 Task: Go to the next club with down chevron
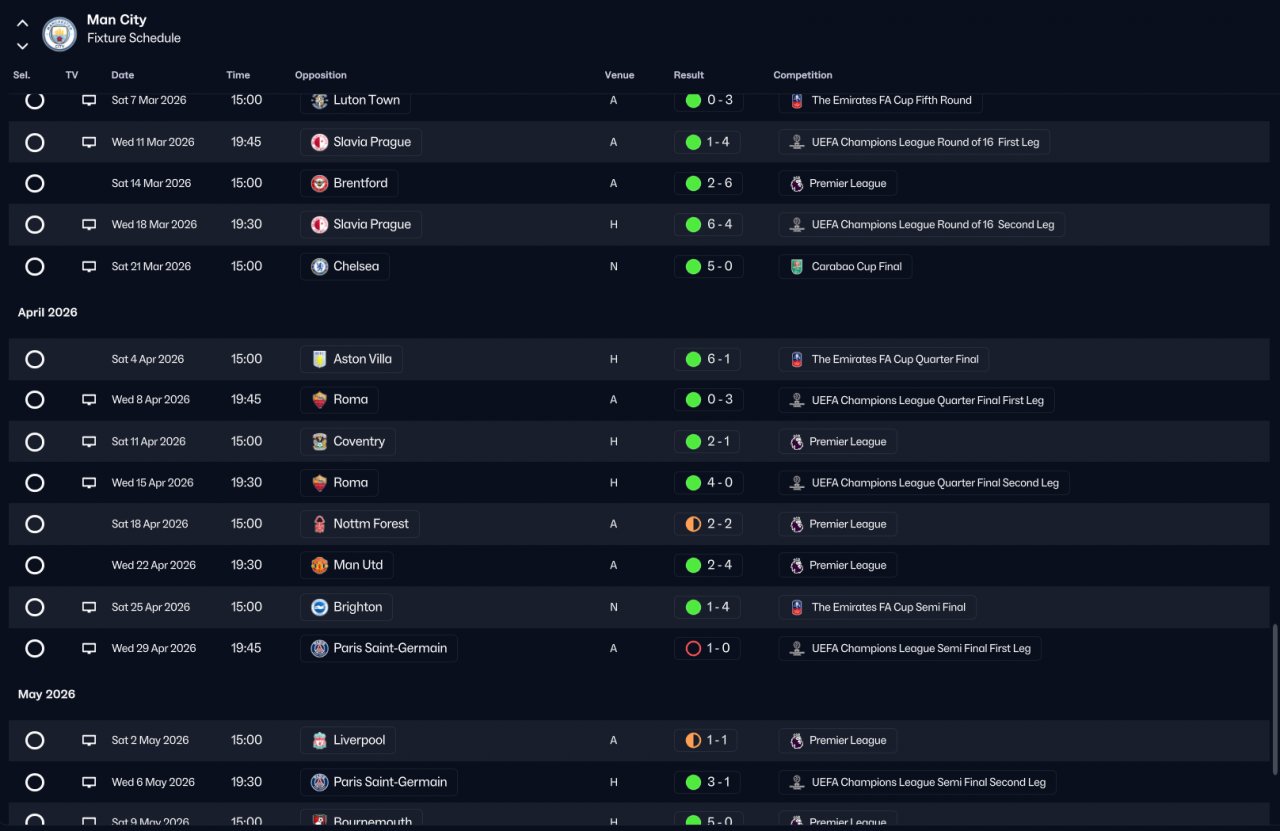[x=22, y=46]
